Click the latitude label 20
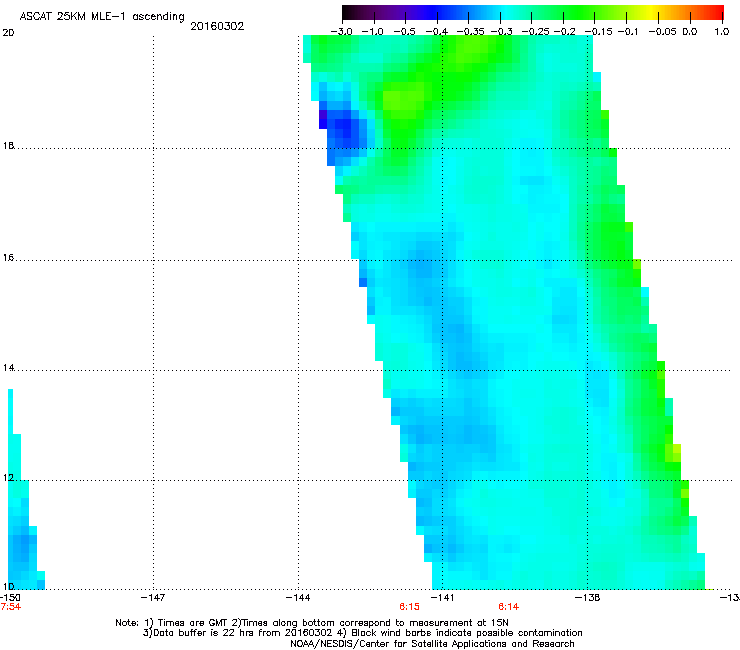Viewport: 740px width, 650px height. (8, 33)
